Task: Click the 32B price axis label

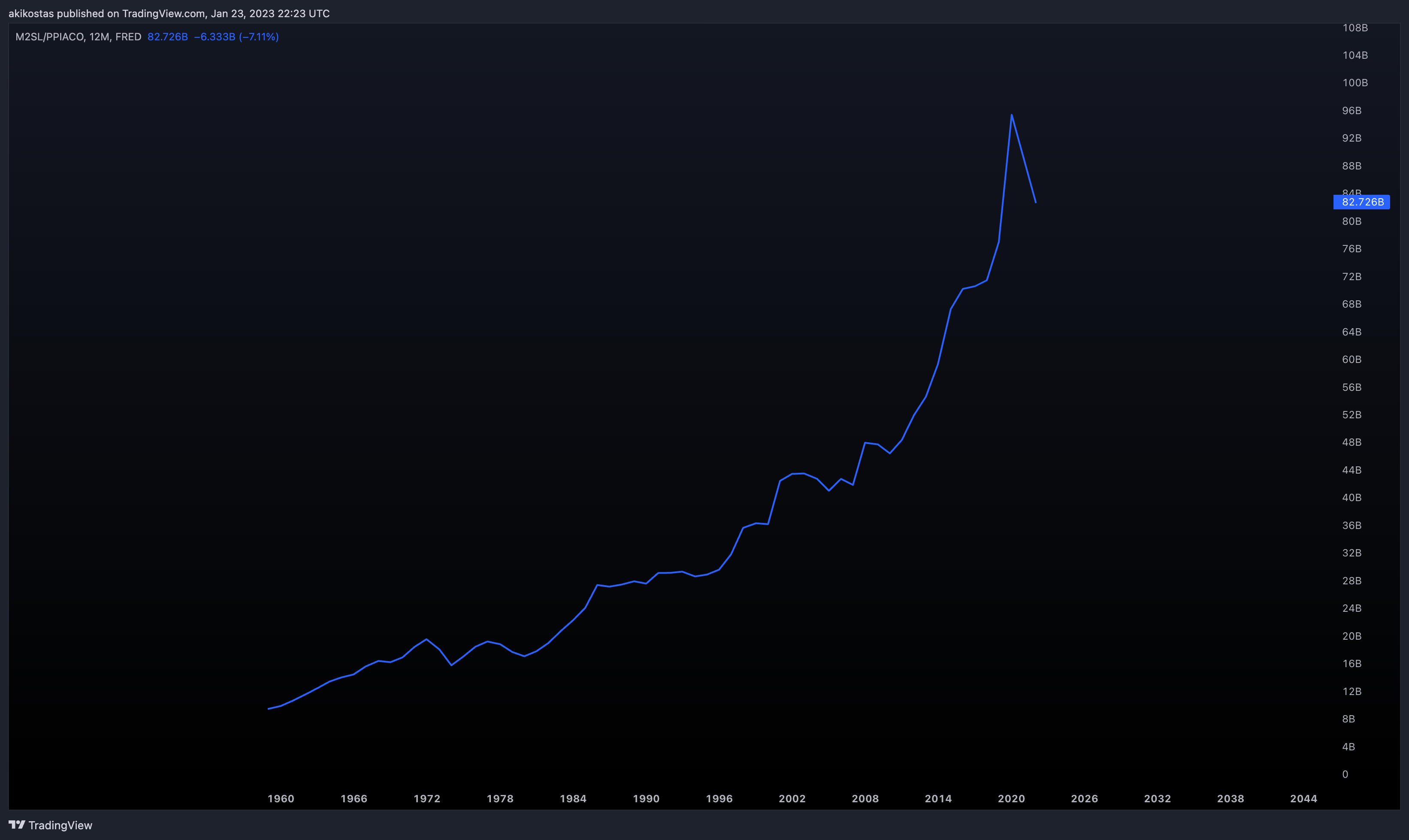Action: click(x=1351, y=553)
